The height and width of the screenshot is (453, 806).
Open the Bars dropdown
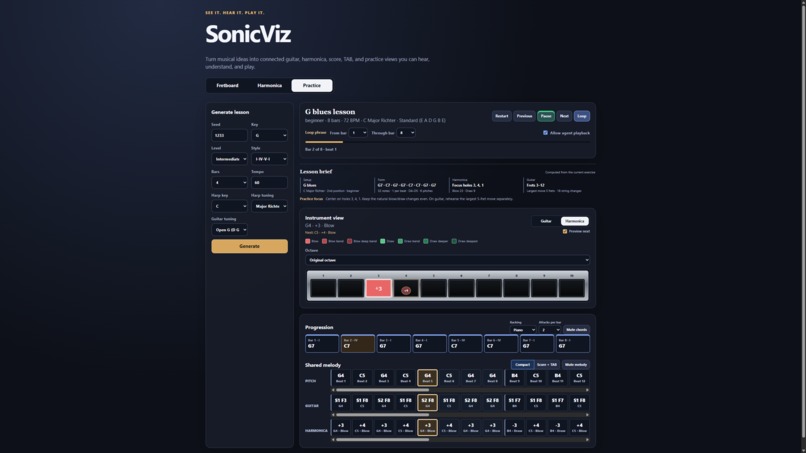pyautogui.click(x=229, y=183)
